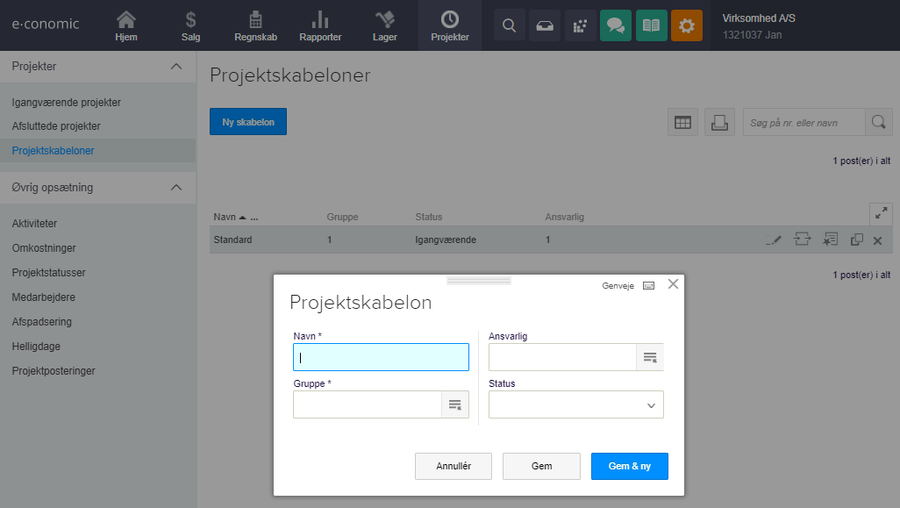Copy the Standard template row

pos(856,240)
